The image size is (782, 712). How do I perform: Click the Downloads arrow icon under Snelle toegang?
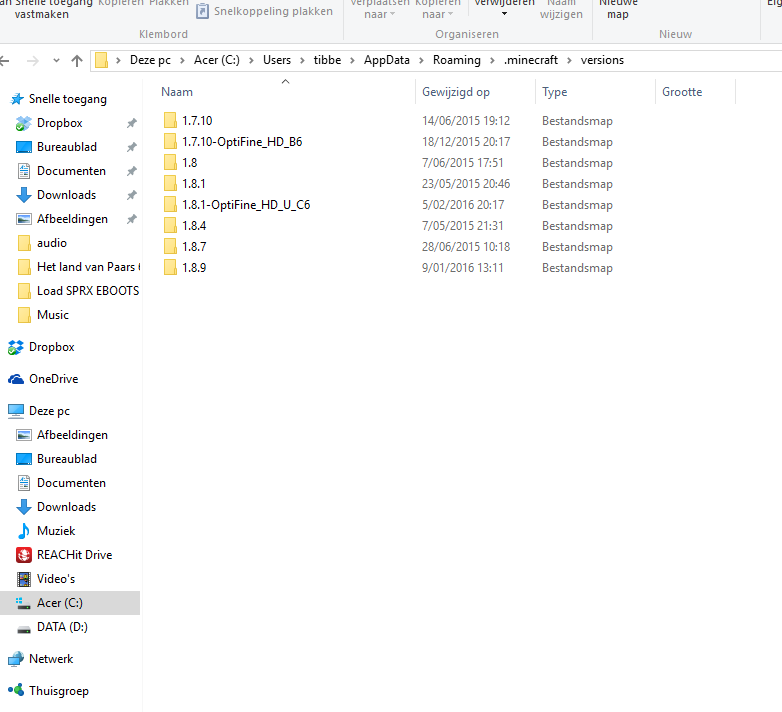point(24,195)
